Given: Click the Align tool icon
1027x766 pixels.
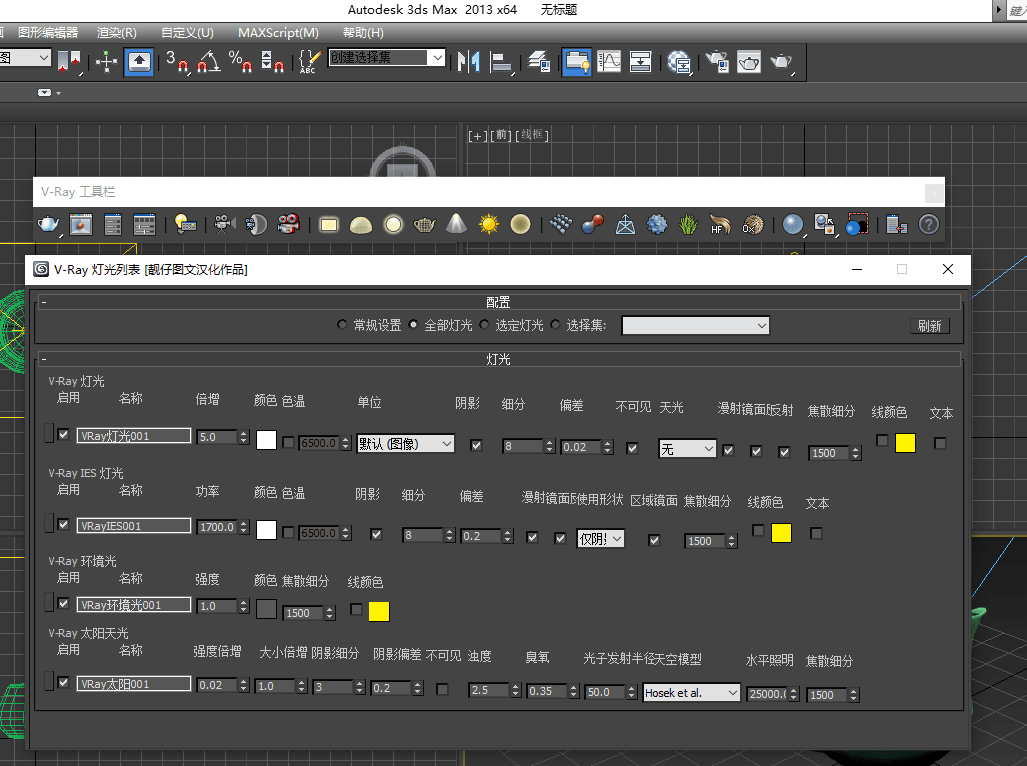Looking at the screenshot, I should pos(501,62).
